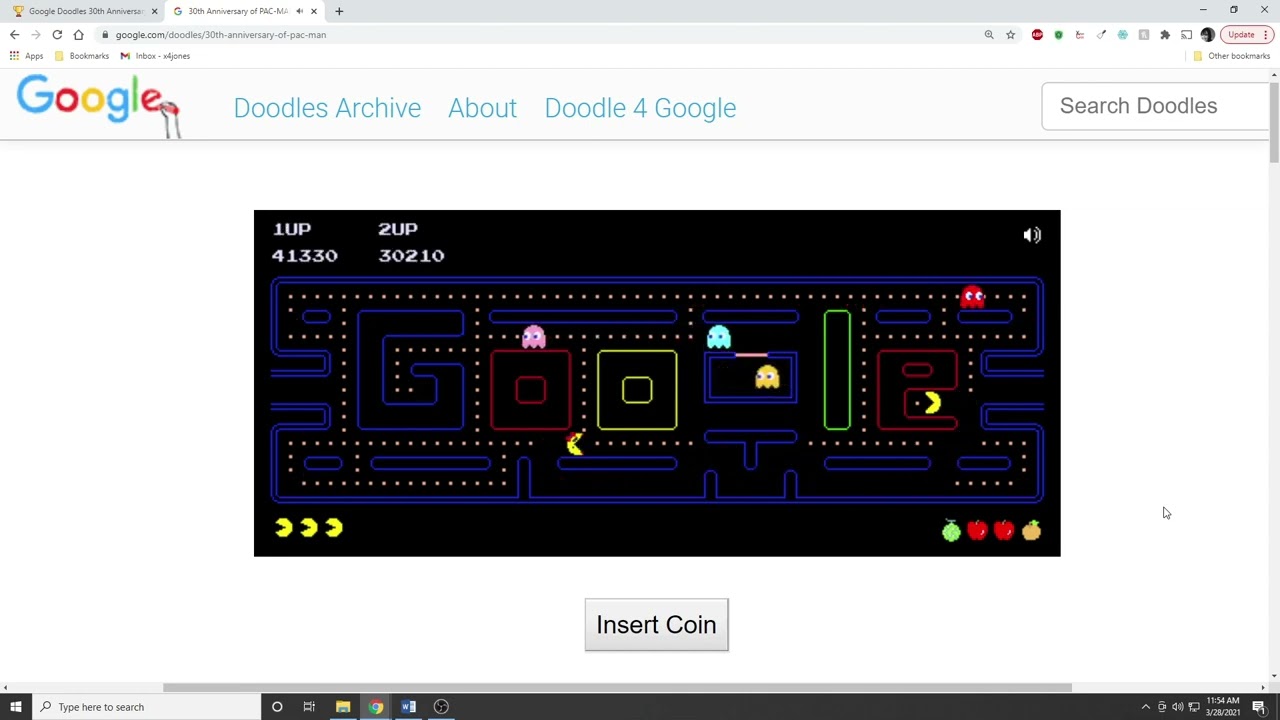Open Doodle 4 Google link
This screenshot has height=720, width=1280.
coord(640,108)
